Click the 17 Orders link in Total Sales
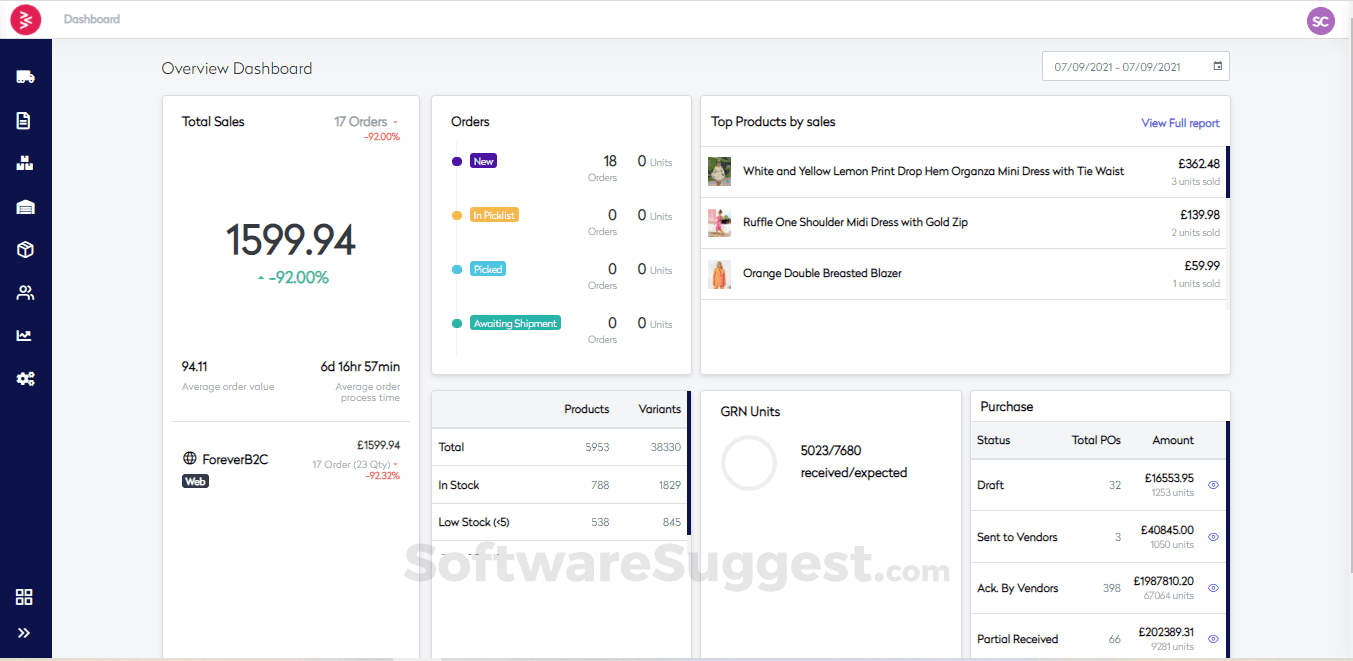Screen dimensions: 1353x661 (x=361, y=120)
